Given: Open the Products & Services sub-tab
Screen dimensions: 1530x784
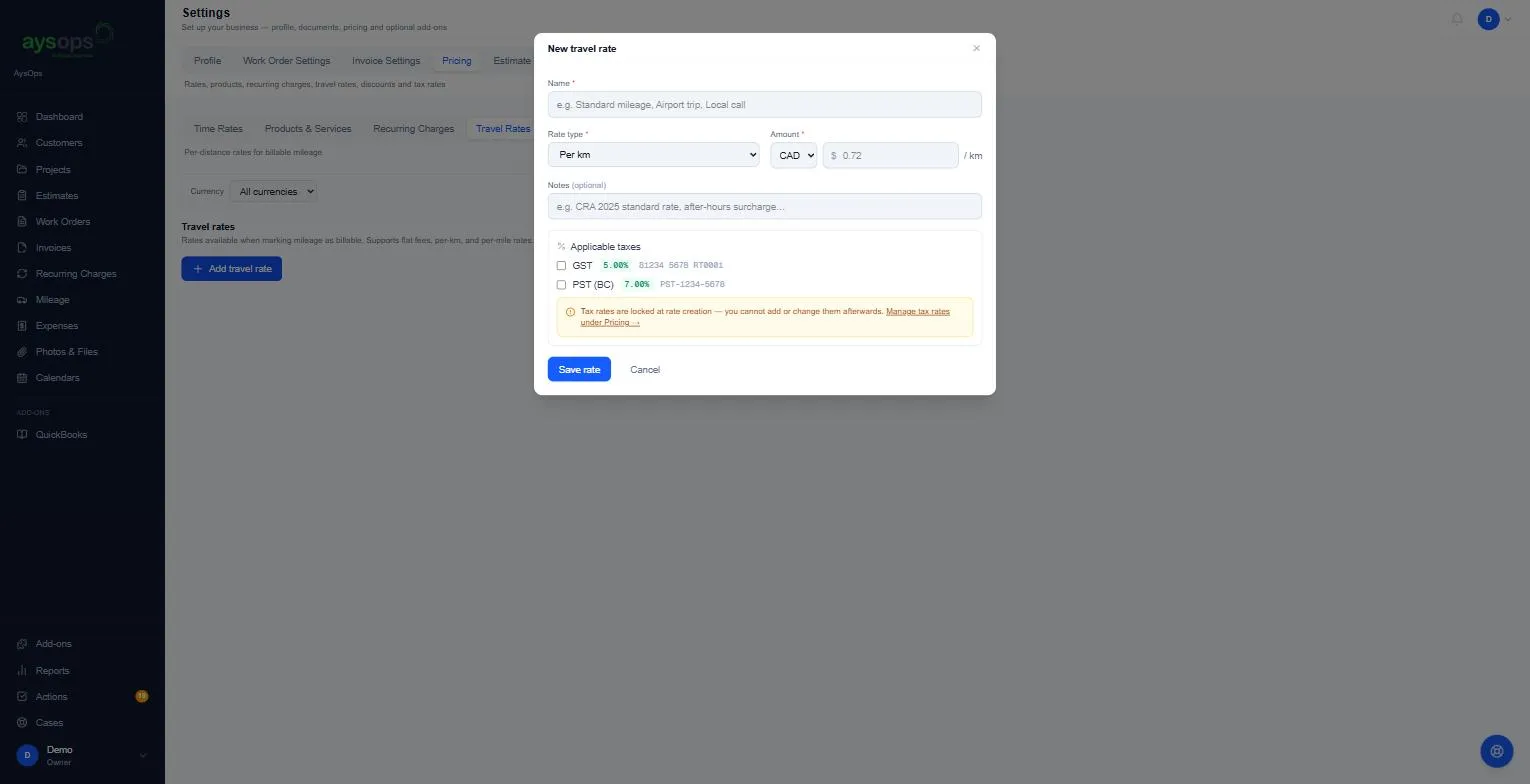Looking at the screenshot, I should click(x=308, y=129).
